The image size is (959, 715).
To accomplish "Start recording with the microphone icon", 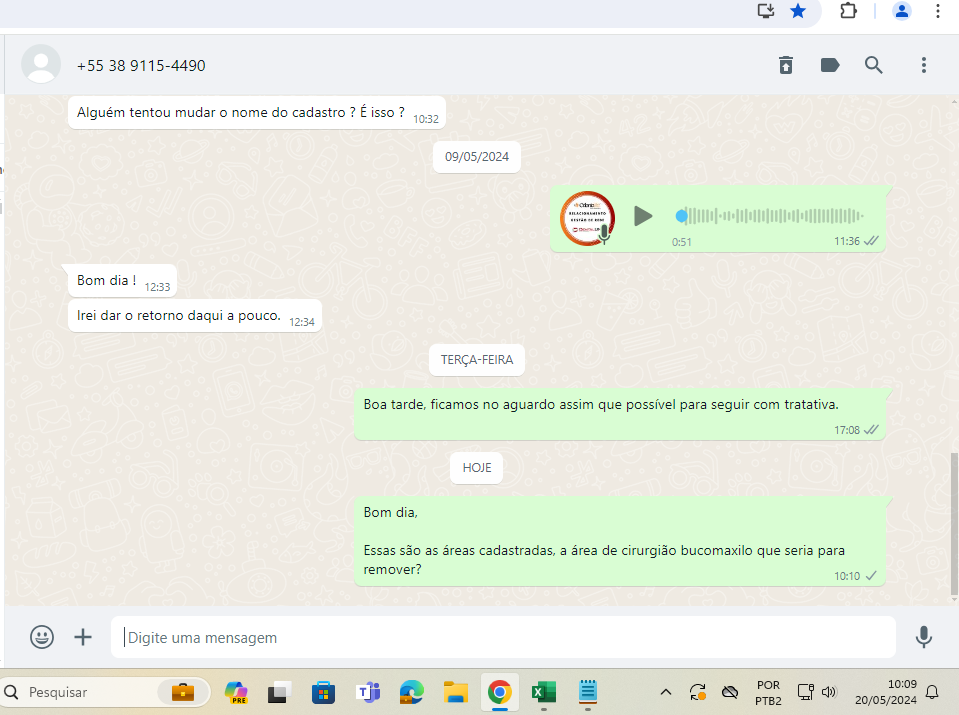I will click(x=923, y=637).
